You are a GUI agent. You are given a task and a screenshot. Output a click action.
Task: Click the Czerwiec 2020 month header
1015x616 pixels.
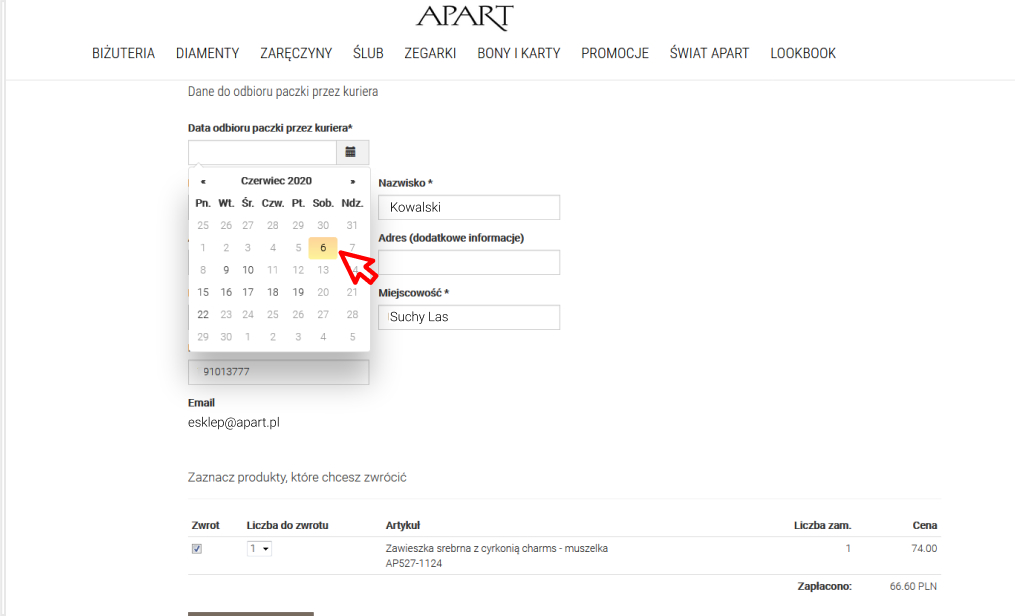point(276,181)
